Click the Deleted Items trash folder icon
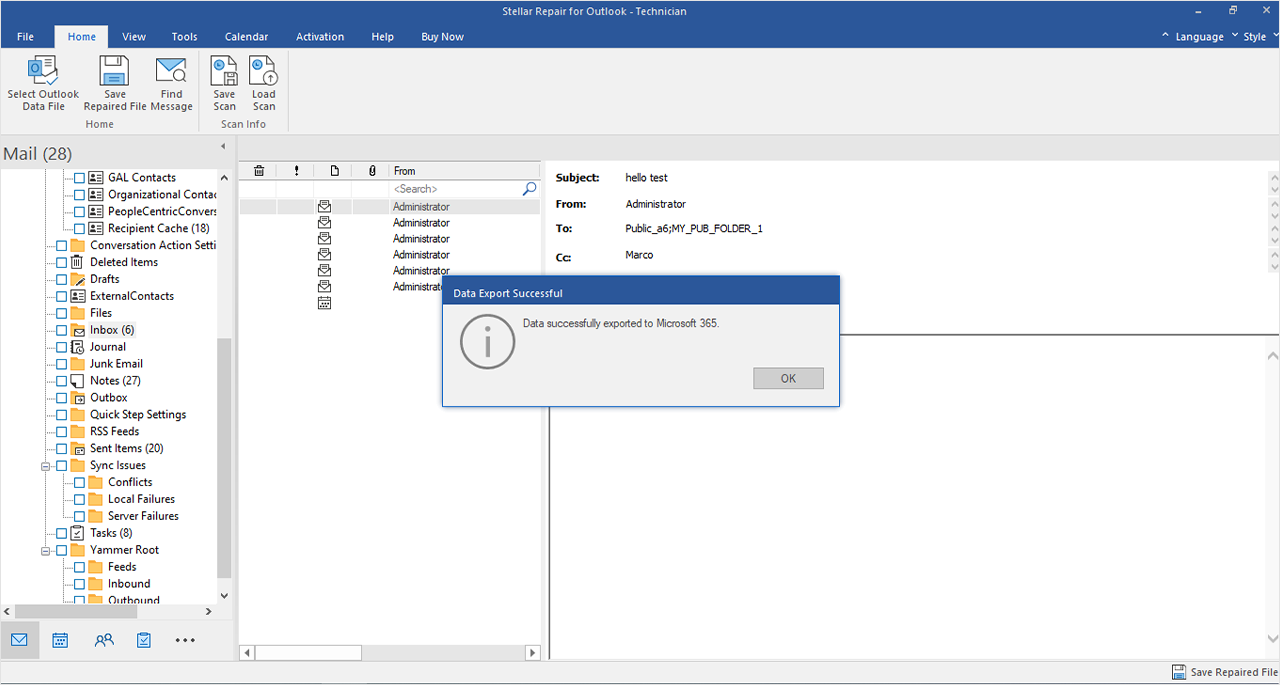1280x685 pixels. [78, 262]
